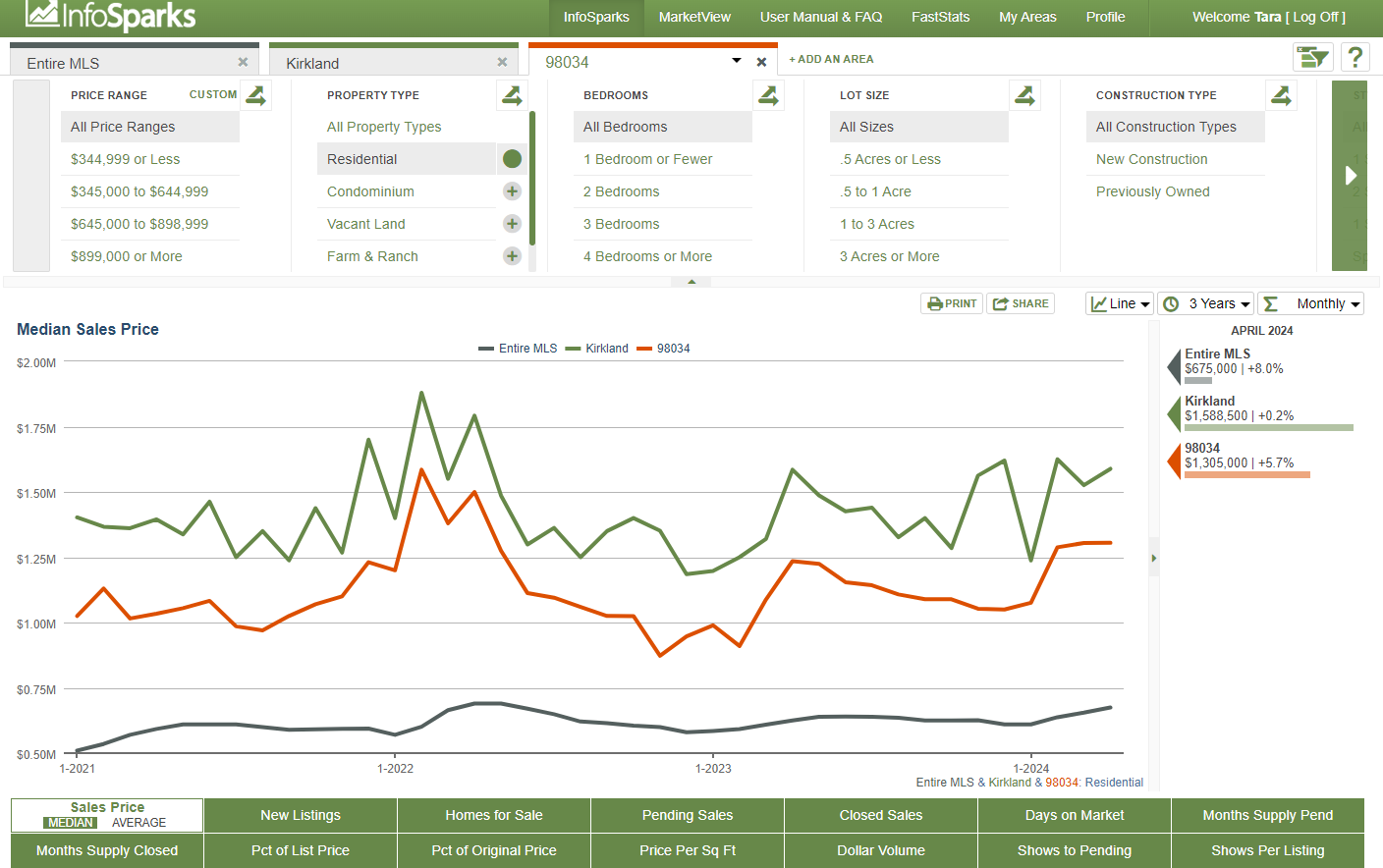Click the Construction Type reset arrow icon
The width and height of the screenshot is (1383, 868).
click(x=1281, y=95)
